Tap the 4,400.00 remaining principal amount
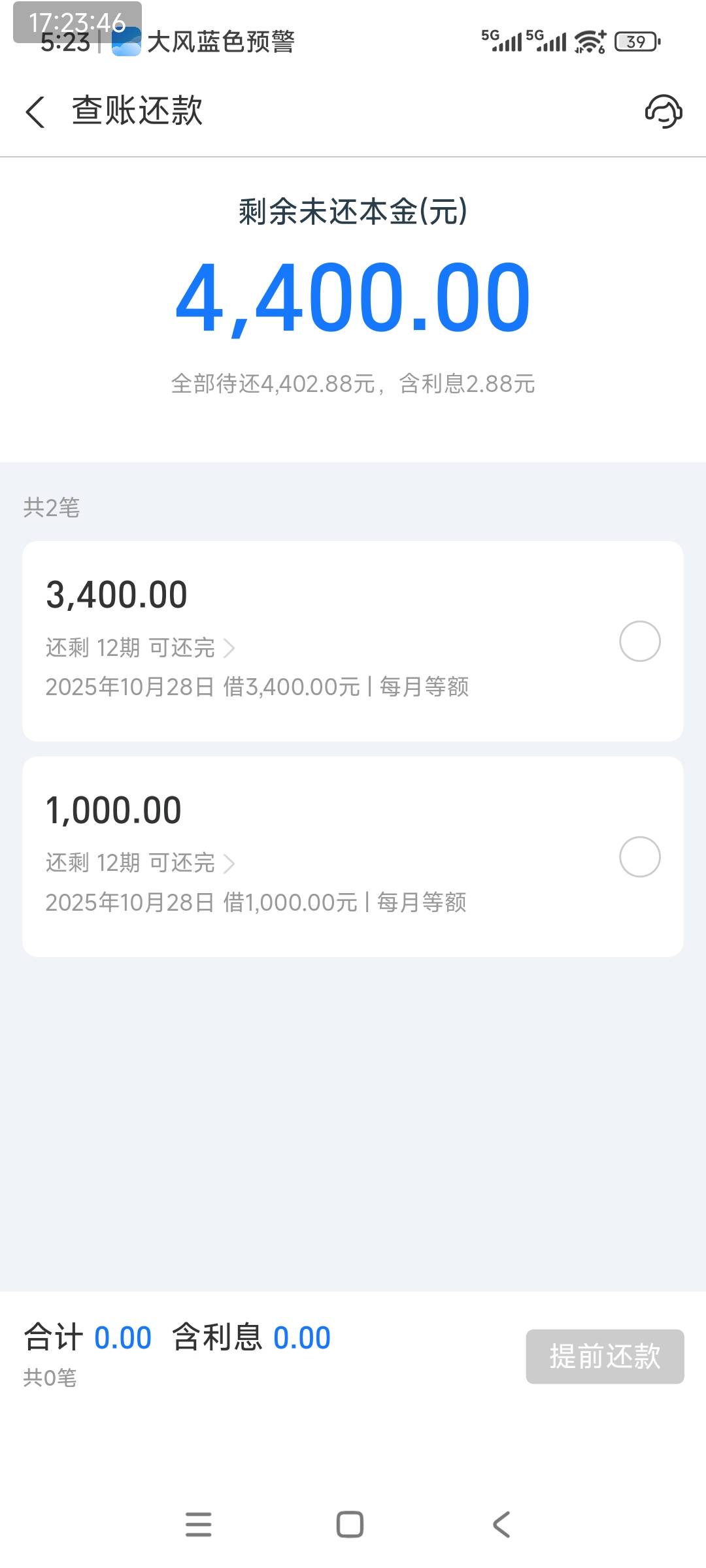706x1568 pixels. [x=353, y=298]
